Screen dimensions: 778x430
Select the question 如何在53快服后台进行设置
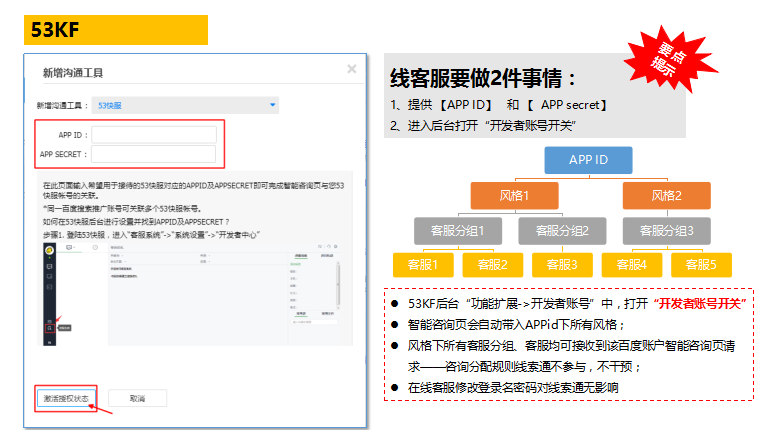136,222
